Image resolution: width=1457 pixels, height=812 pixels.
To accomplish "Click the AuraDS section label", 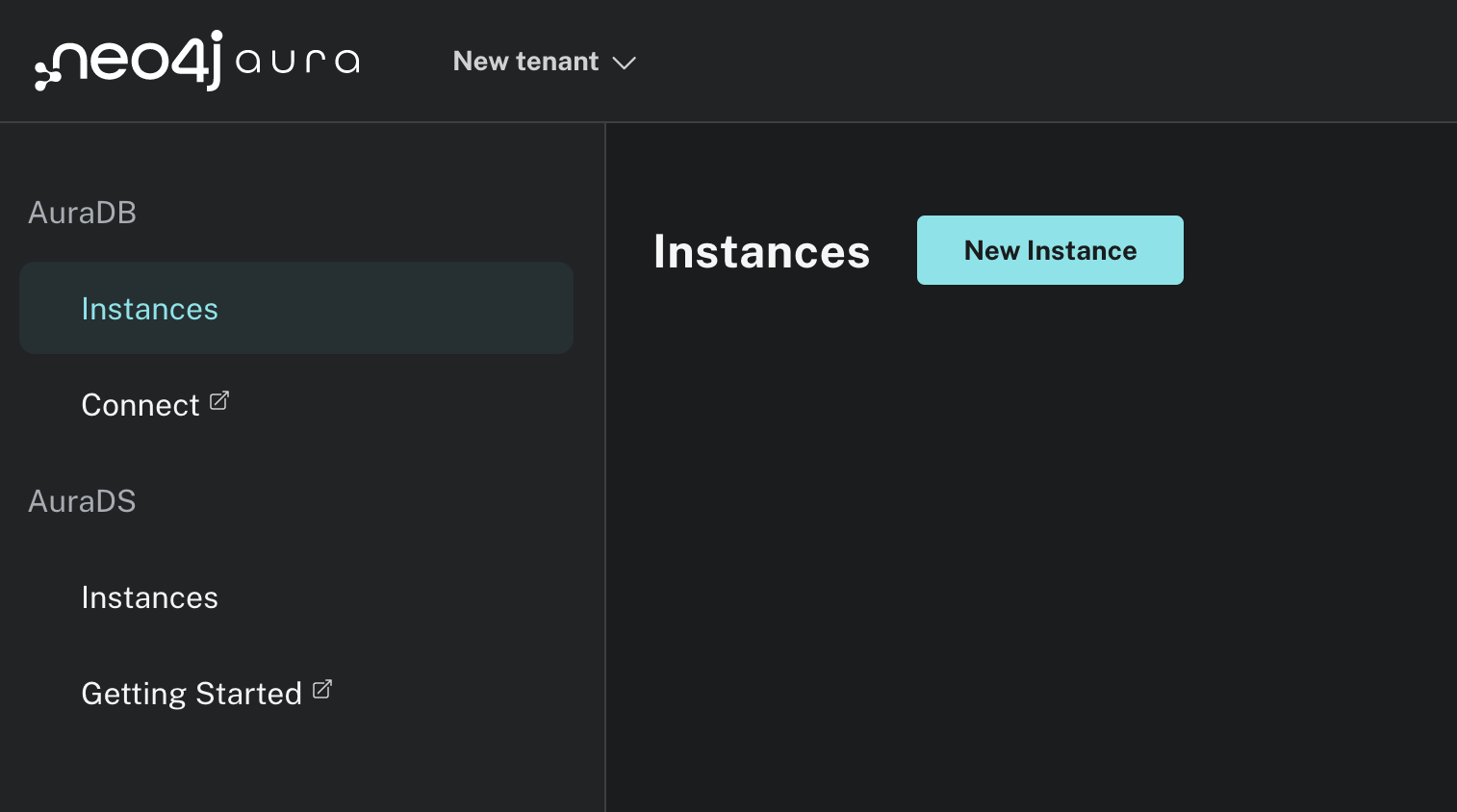I will coord(82,501).
